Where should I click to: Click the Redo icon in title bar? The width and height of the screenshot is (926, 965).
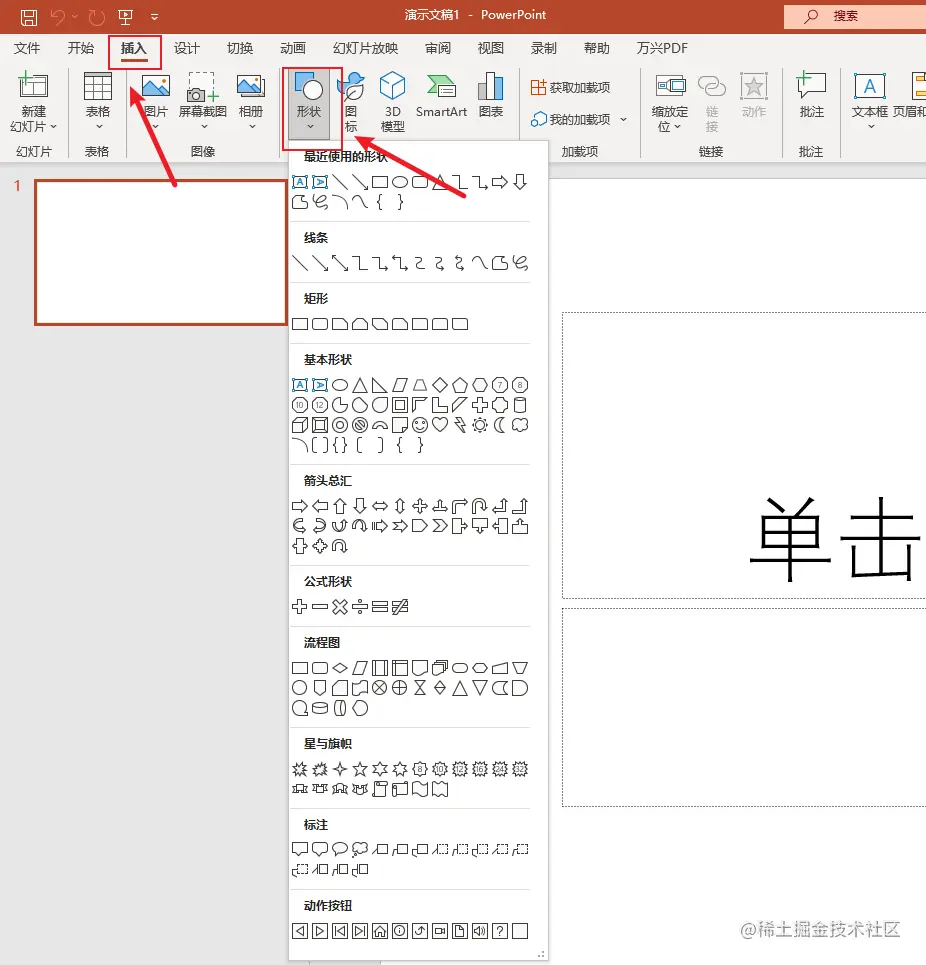tap(97, 17)
